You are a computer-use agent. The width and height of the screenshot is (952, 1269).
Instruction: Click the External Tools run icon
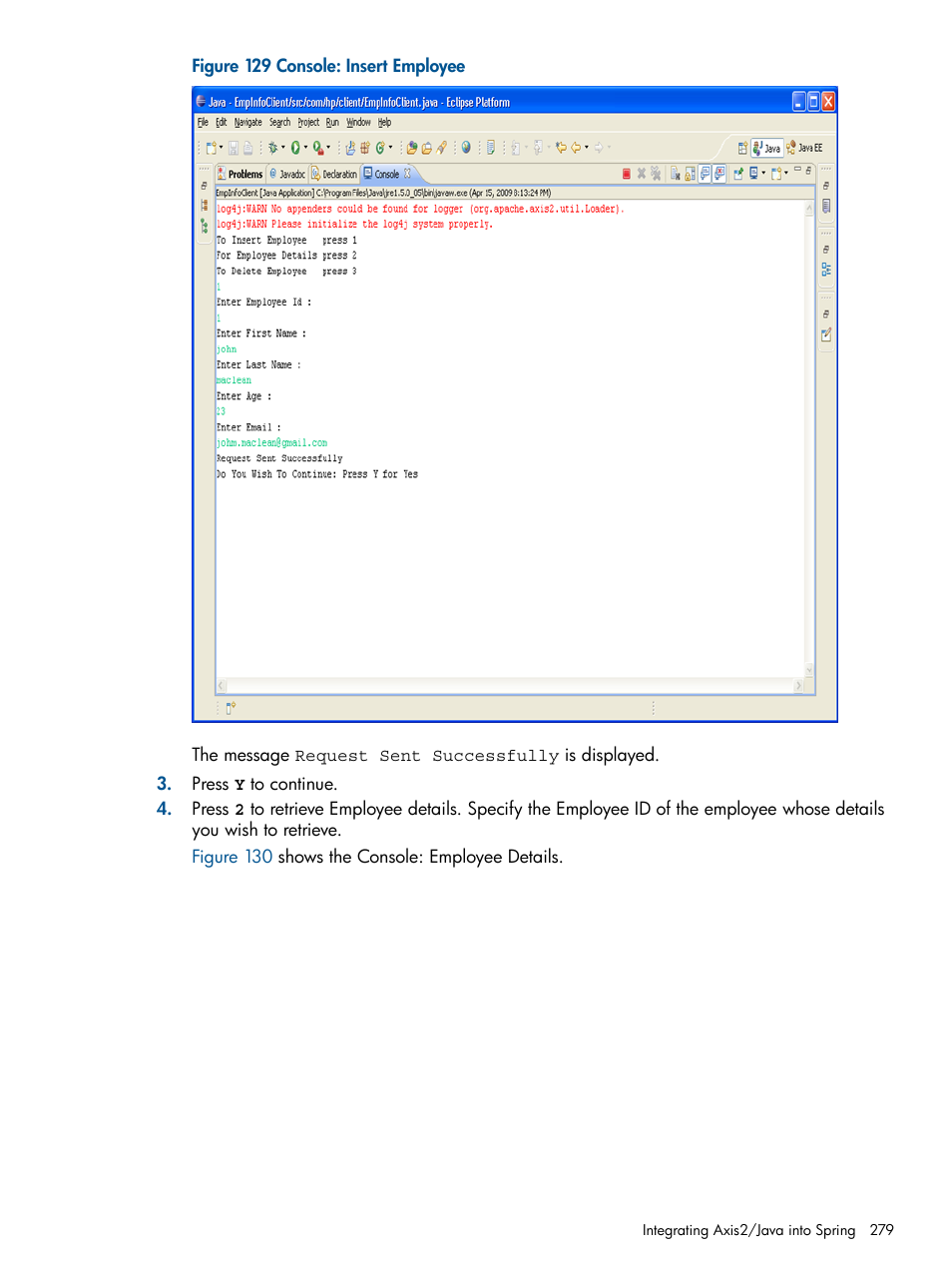318,148
